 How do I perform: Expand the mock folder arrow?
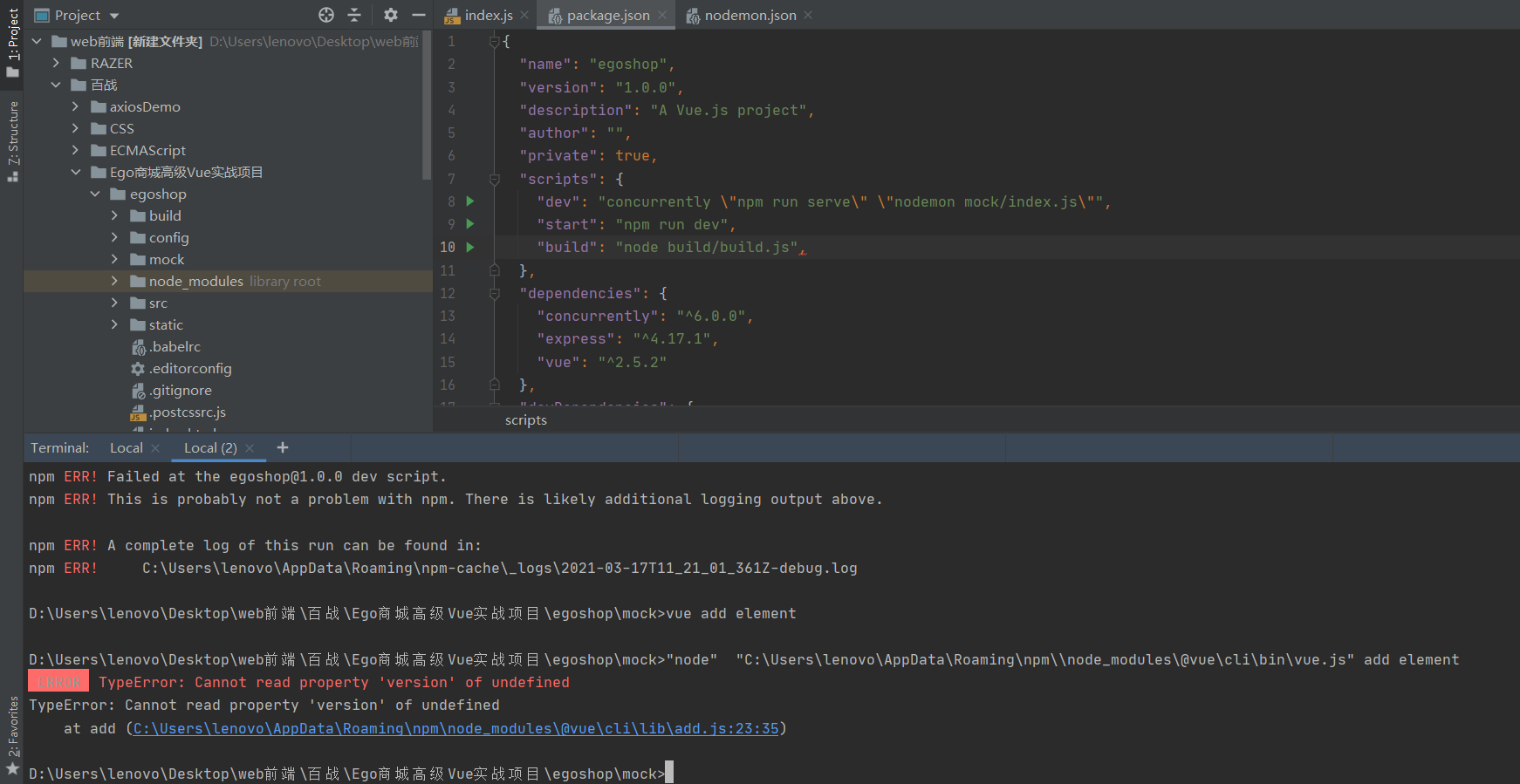point(114,259)
